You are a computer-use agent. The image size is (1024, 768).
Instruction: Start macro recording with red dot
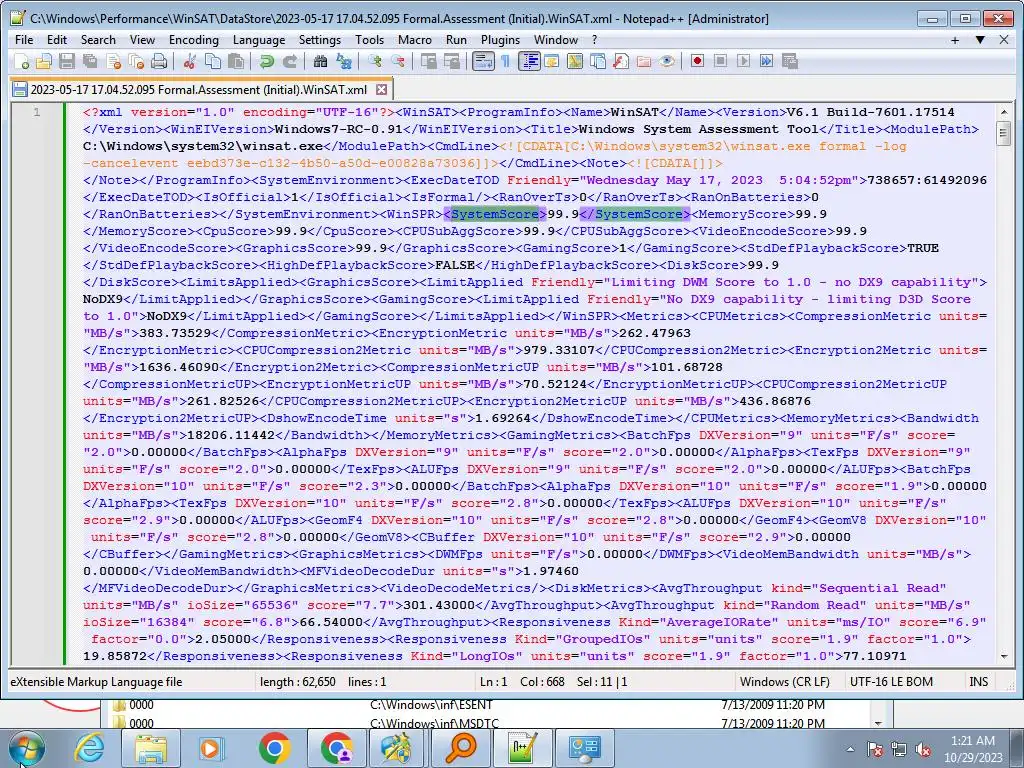coord(697,61)
